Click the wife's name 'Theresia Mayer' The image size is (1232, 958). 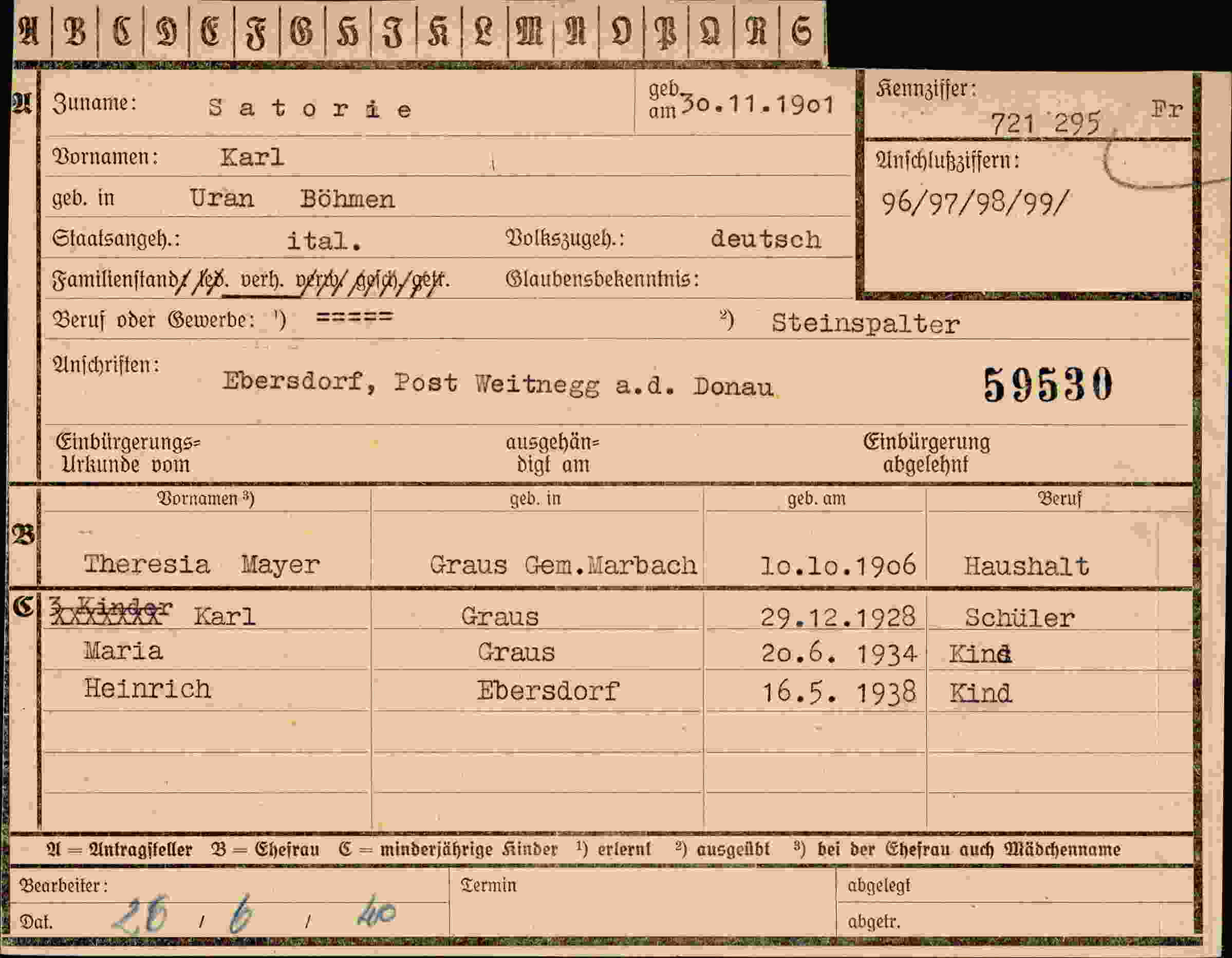coord(202,564)
